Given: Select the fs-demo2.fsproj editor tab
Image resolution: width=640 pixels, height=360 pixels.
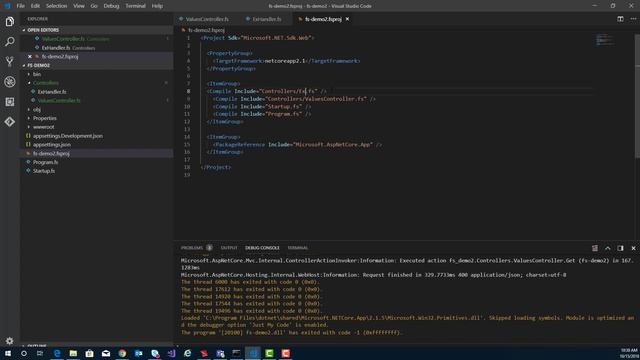Looking at the screenshot, I should 322,19.
